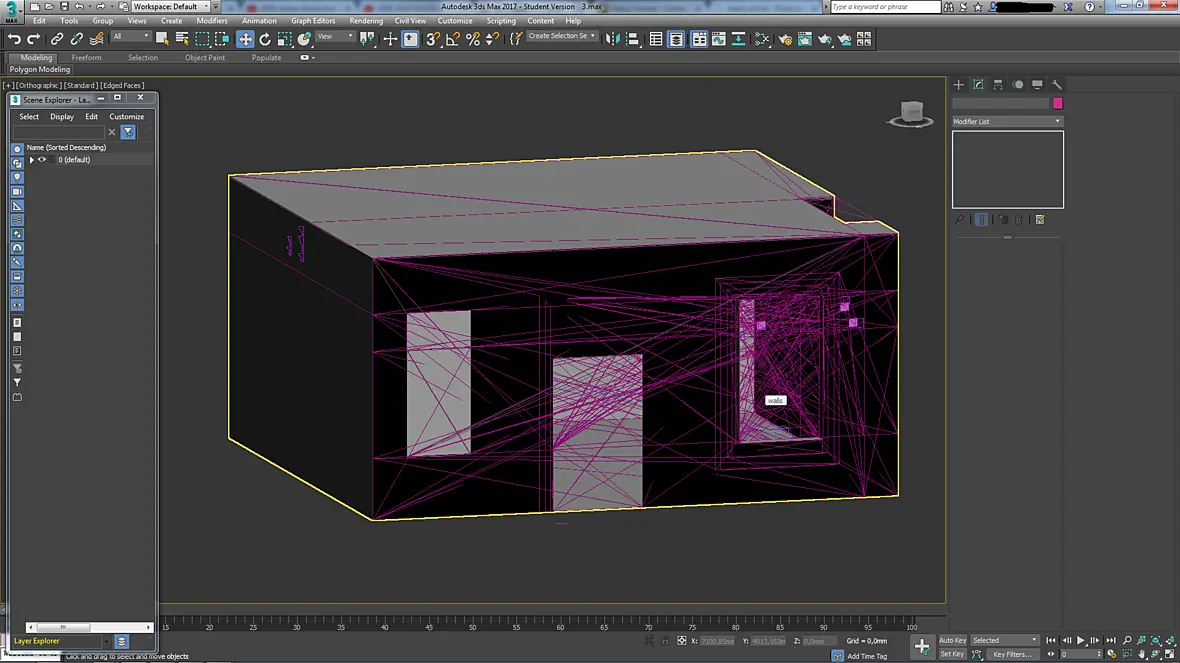This screenshot has height=663, width=1180.
Task: Switch to the Freeform ribbon tab
Action: (x=87, y=57)
